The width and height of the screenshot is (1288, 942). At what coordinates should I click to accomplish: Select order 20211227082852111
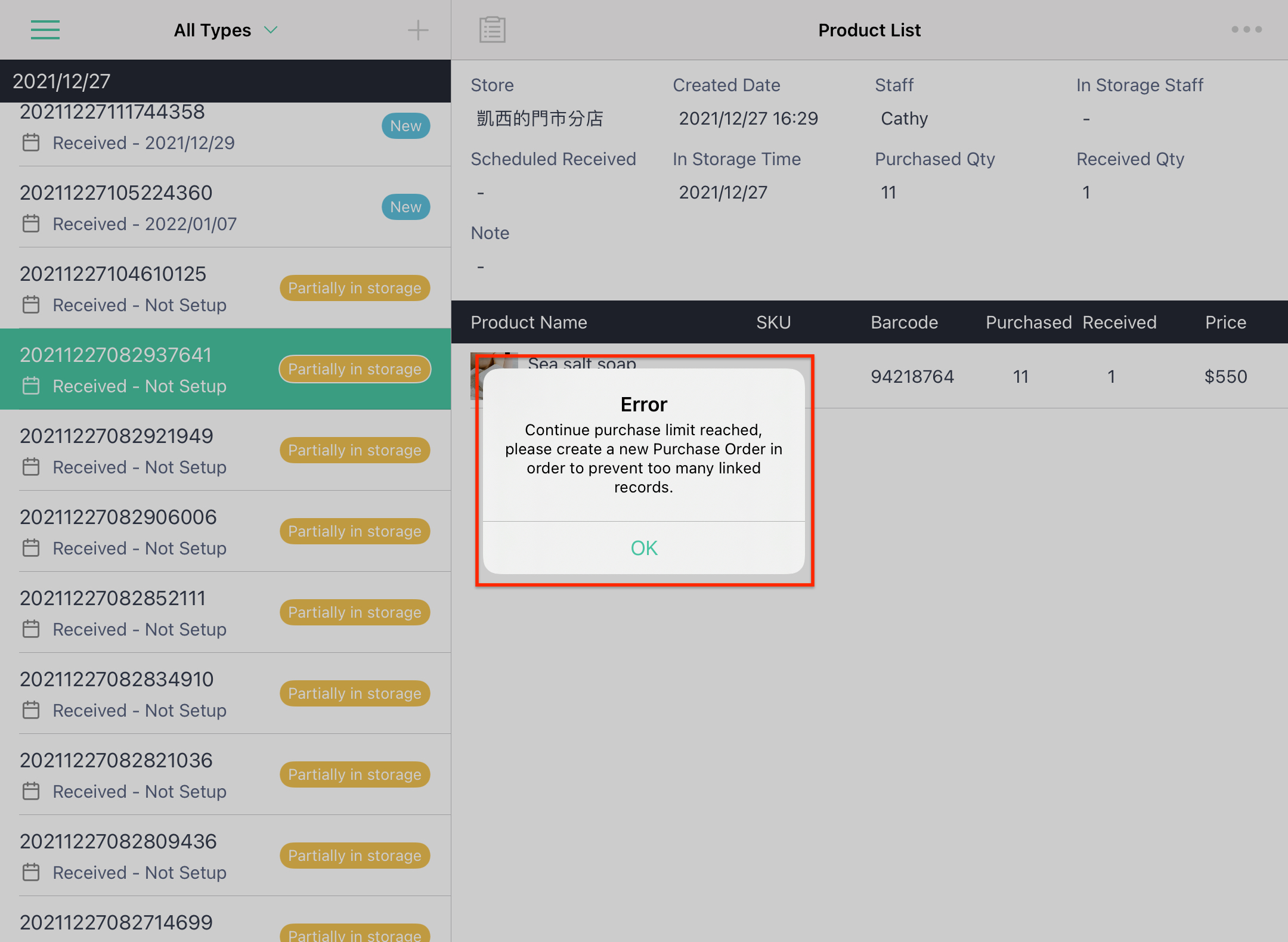point(225,613)
